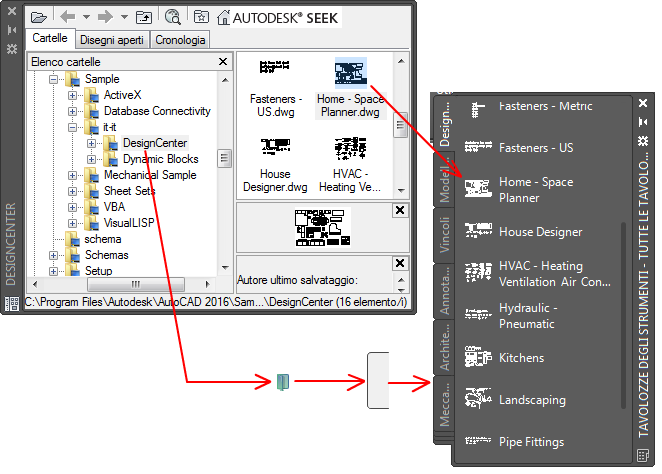
Task: Select Home - Space Planner palette tool
Action: [519, 190]
